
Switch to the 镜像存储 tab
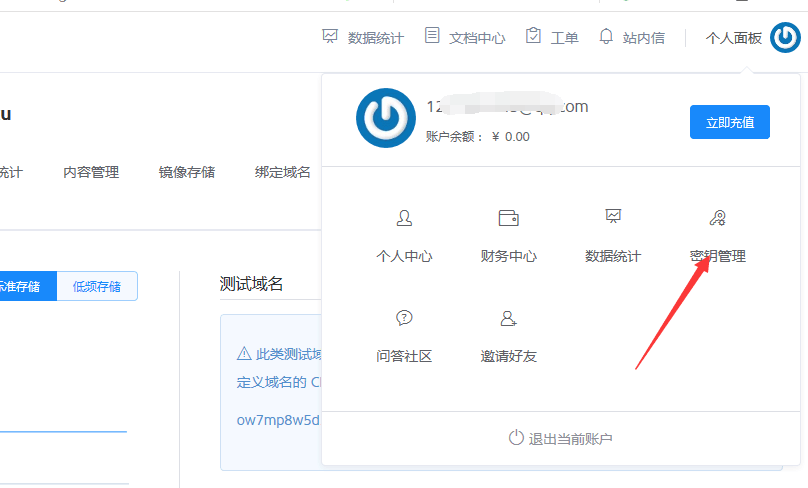(x=186, y=172)
